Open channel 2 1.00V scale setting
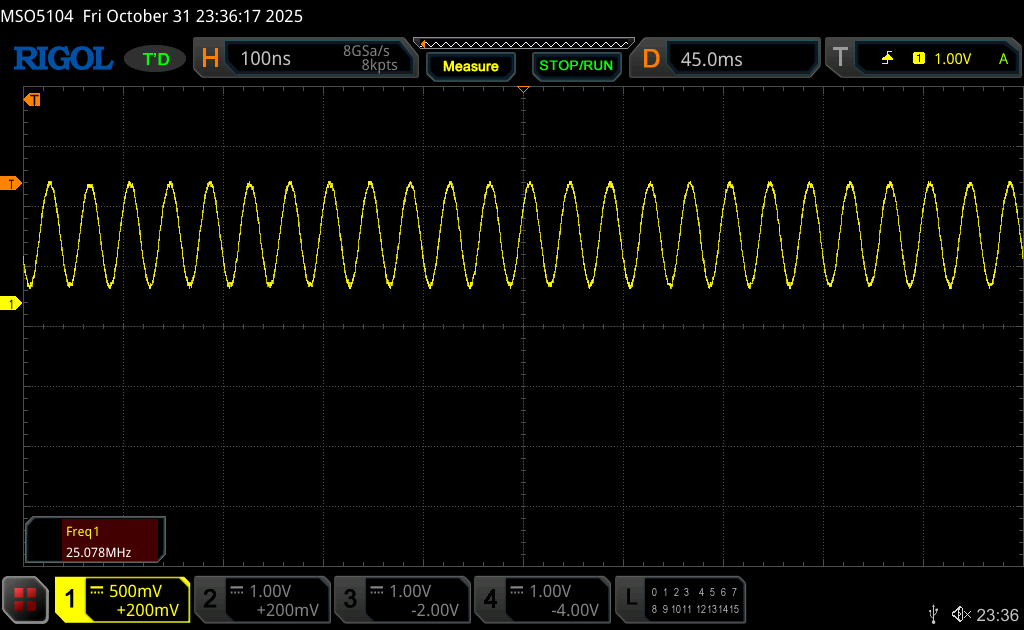Viewport: 1024px width, 630px height. (x=270, y=591)
